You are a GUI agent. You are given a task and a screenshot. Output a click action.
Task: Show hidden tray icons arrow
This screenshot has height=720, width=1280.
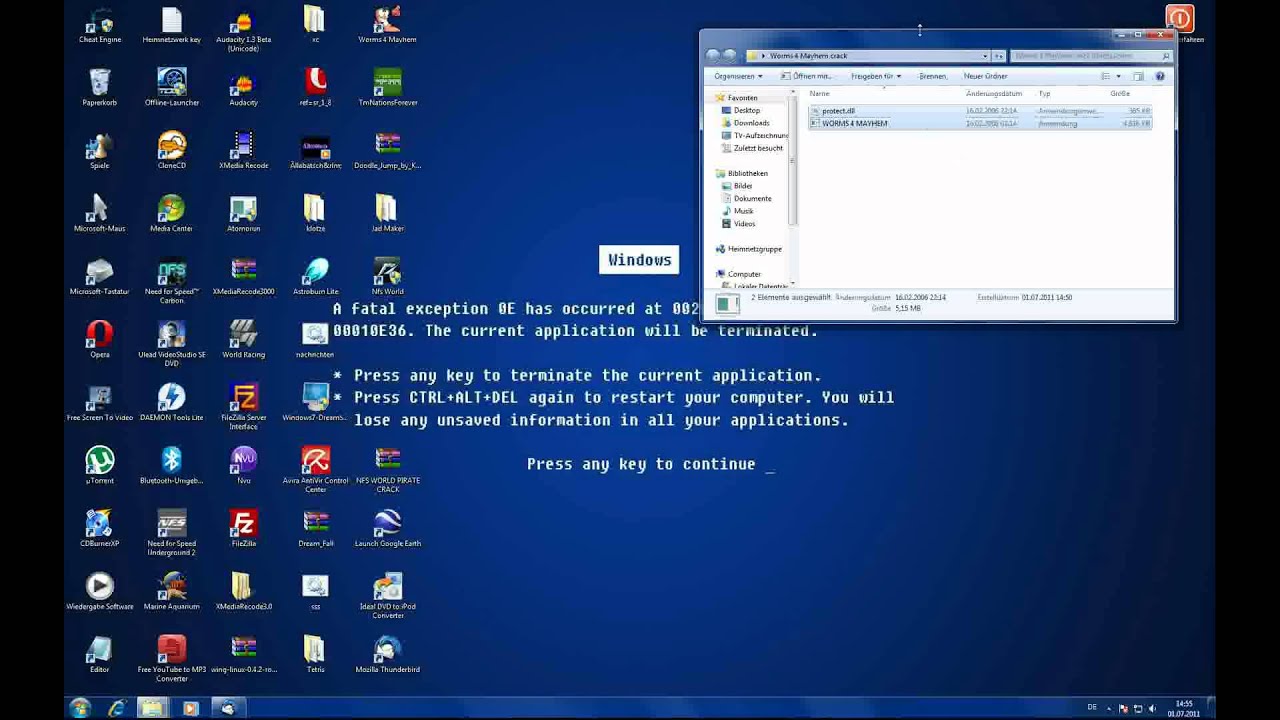1109,708
